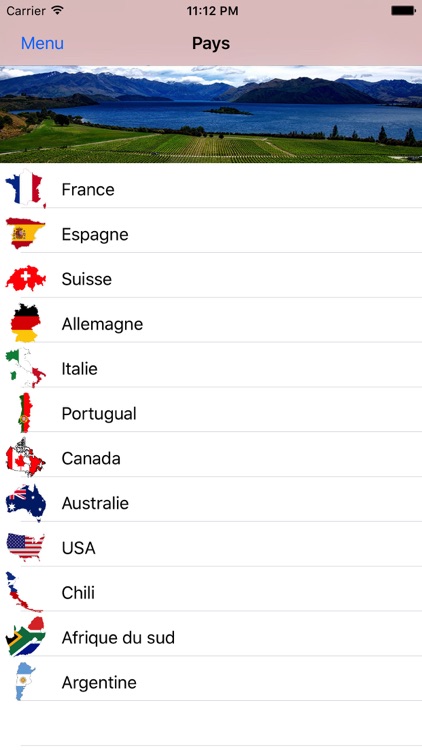Tap the USA stars and stripes icon
The height and width of the screenshot is (750, 422).
26,547
